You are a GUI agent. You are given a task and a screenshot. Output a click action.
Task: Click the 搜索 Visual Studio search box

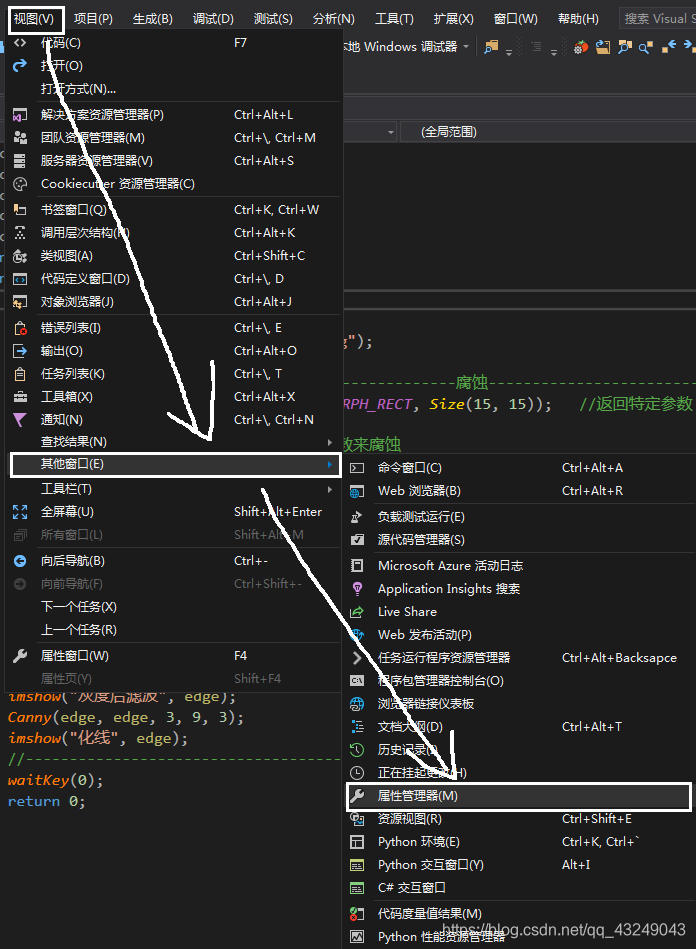658,19
